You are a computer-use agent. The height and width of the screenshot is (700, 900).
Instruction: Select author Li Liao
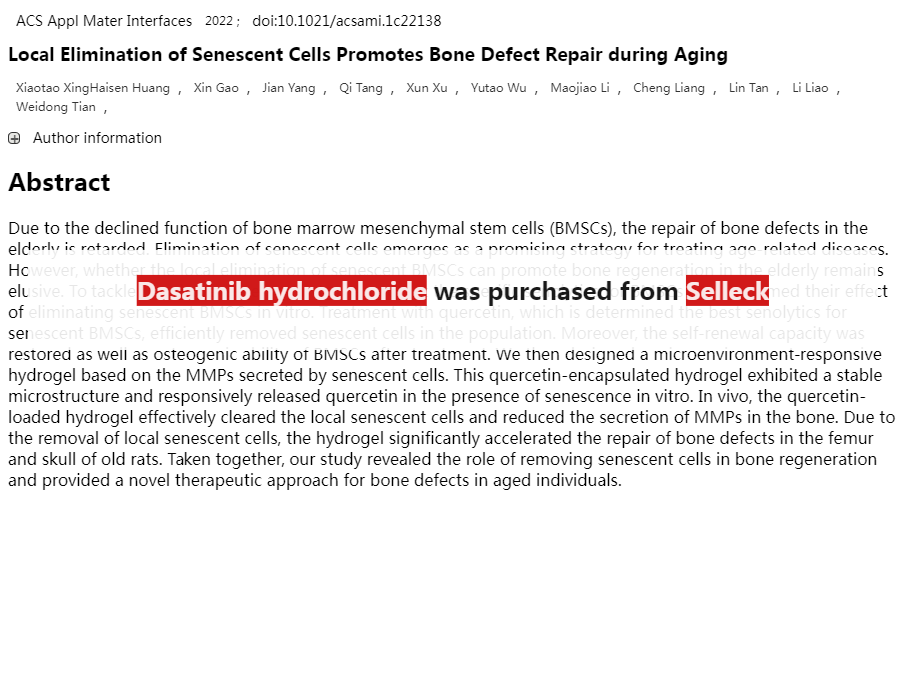810,88
